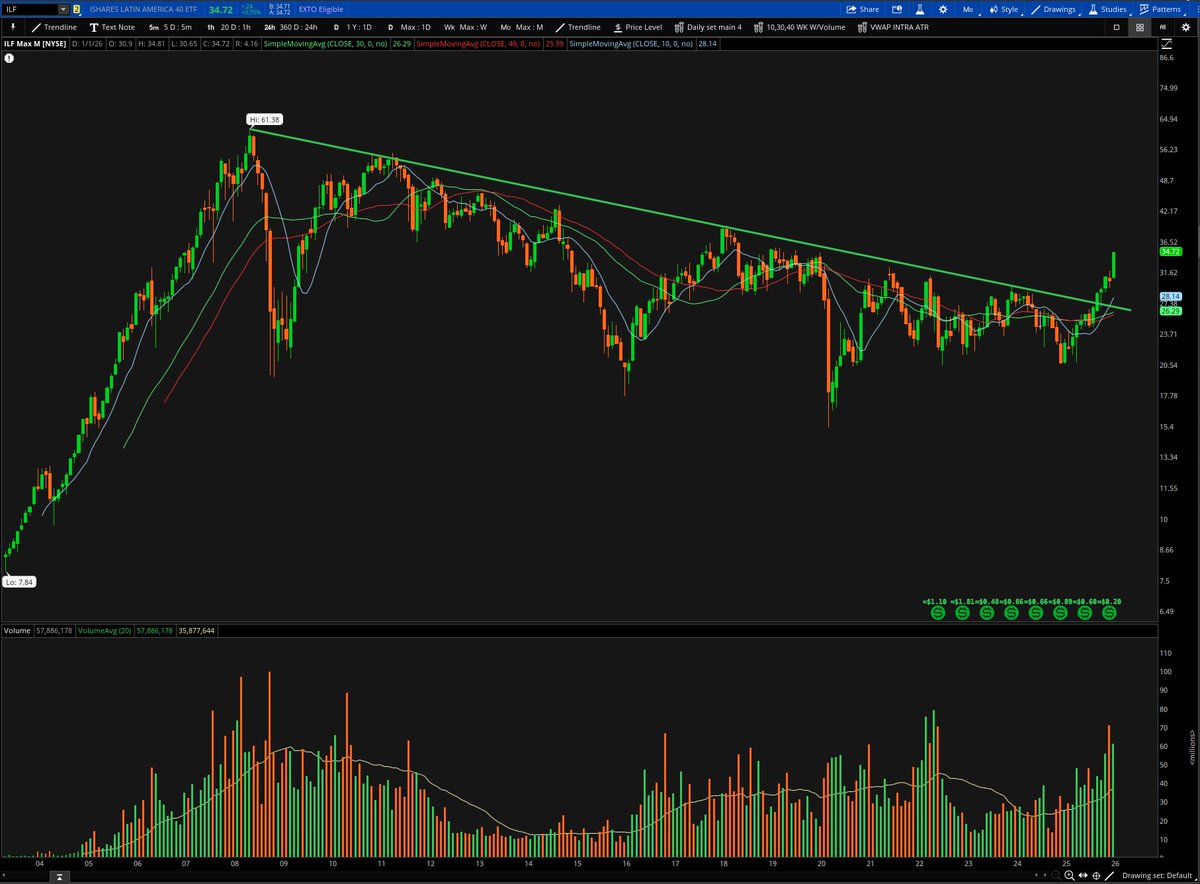Open the Patterns menu
Image resolution: width=1200 pixels, height=884 pixels.
tap(1160, 9)
